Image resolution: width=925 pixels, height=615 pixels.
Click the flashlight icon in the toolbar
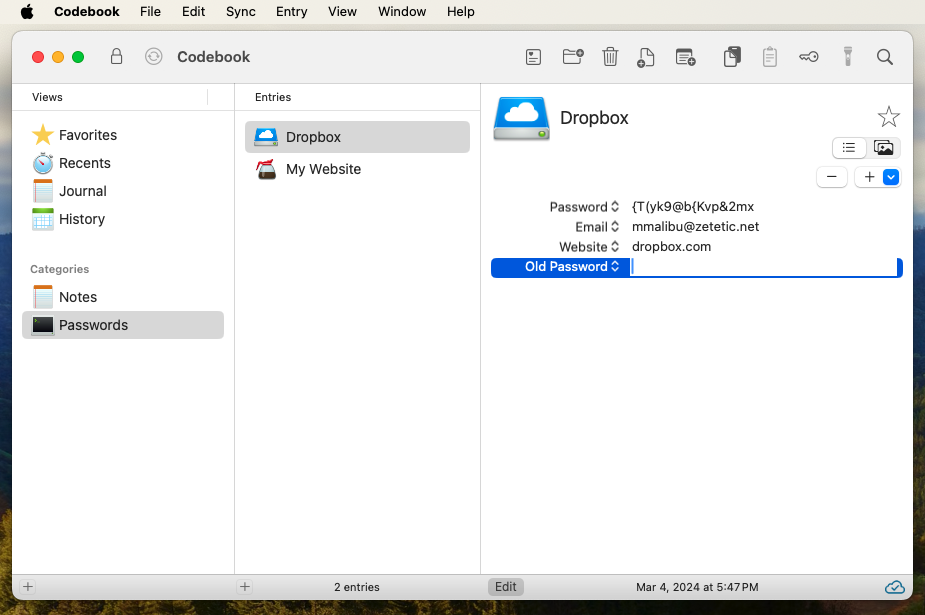[x=848, y=57]
